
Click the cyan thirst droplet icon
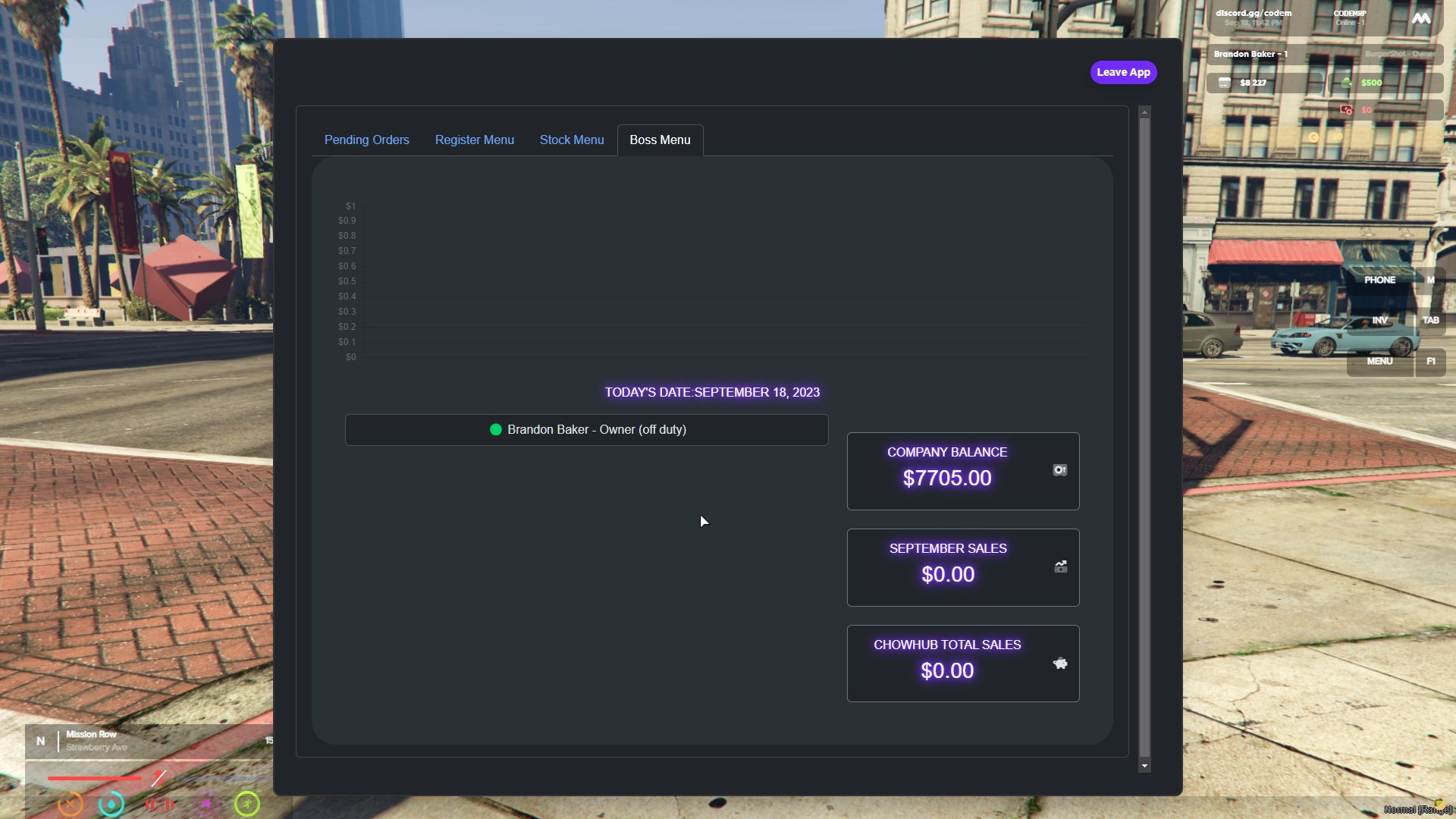(x=111, y=804)
